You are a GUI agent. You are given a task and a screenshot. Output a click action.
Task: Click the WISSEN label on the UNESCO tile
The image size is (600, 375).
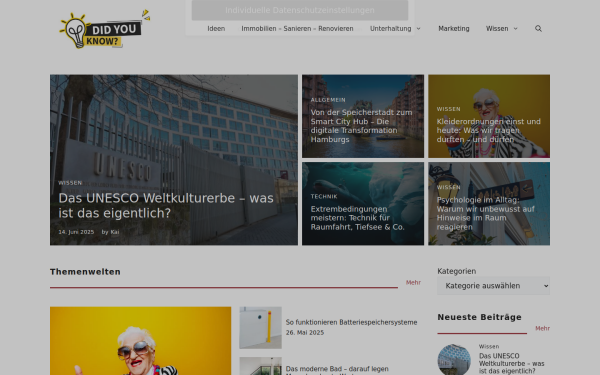point(70,183)
